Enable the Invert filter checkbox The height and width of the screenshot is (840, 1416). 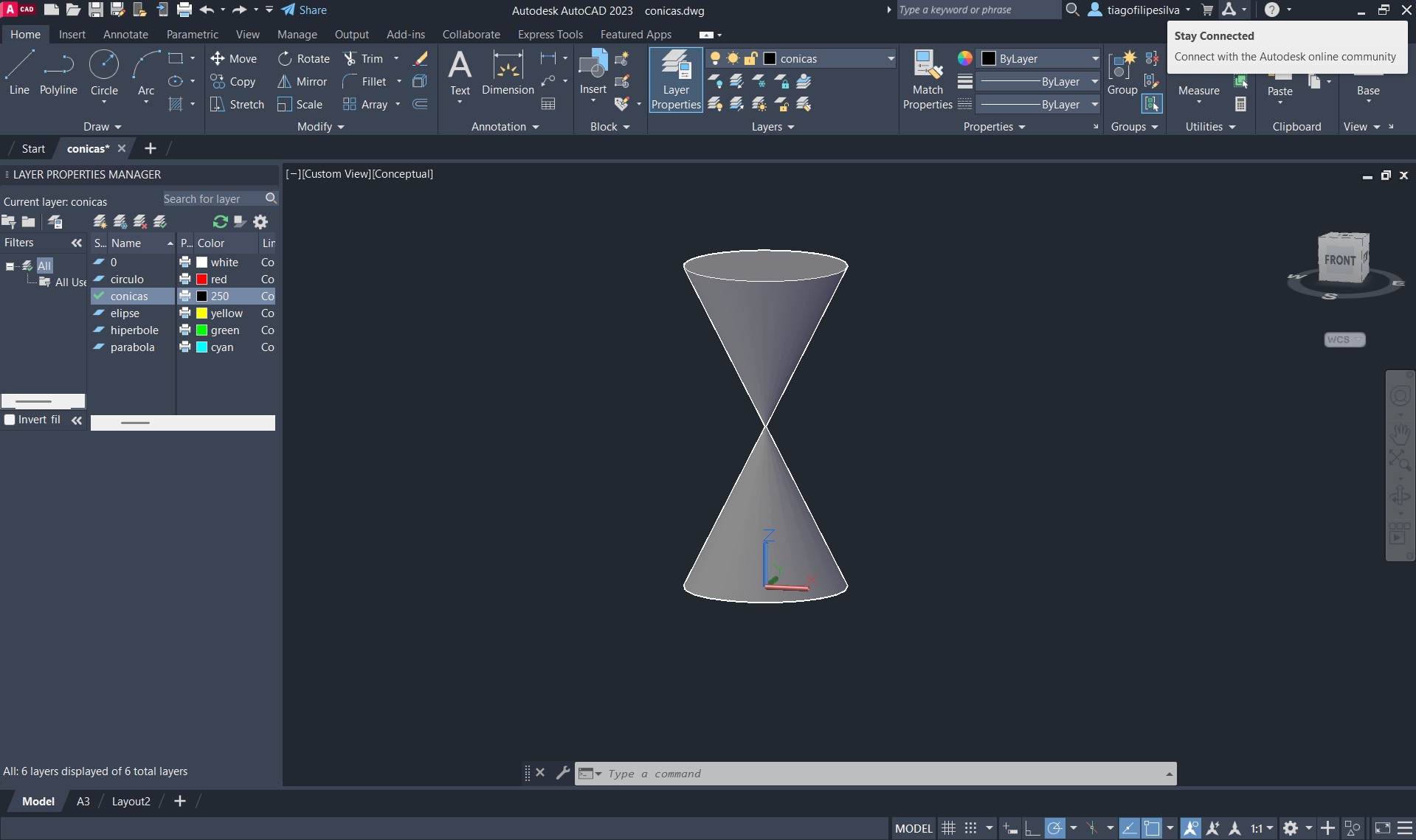point(10,420)
